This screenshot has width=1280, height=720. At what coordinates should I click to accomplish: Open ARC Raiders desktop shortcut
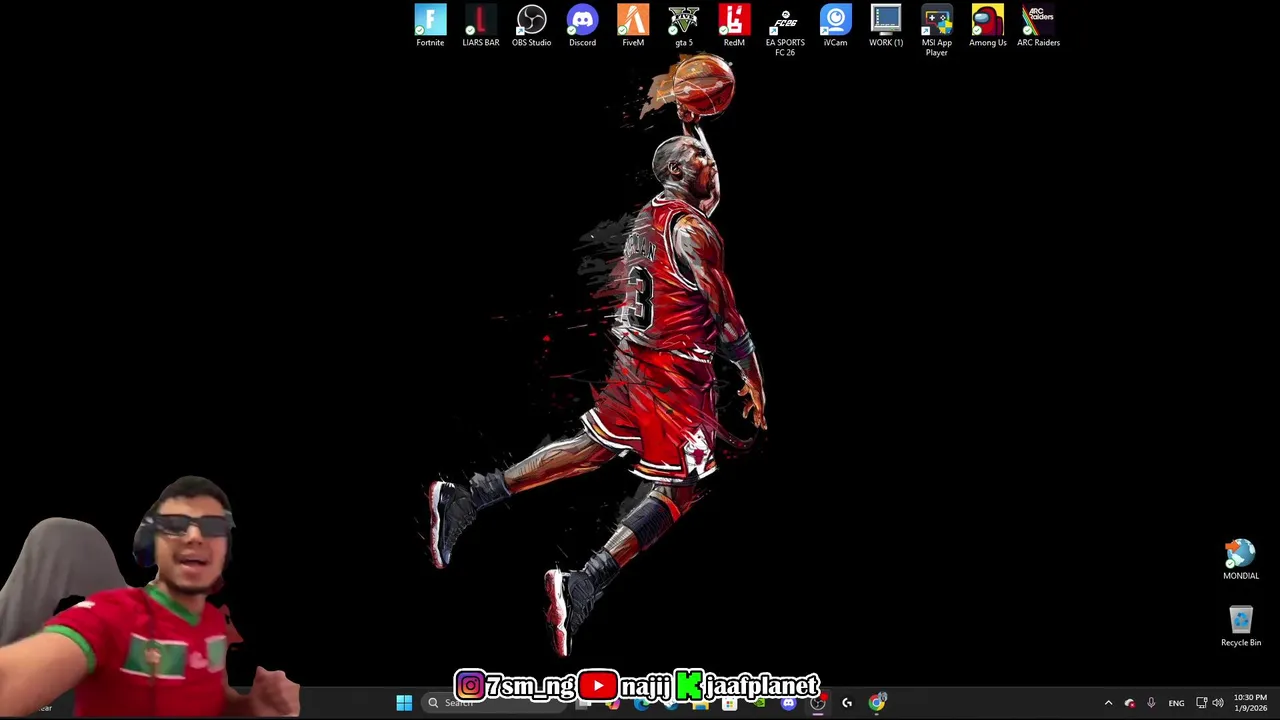[1038, 26]
